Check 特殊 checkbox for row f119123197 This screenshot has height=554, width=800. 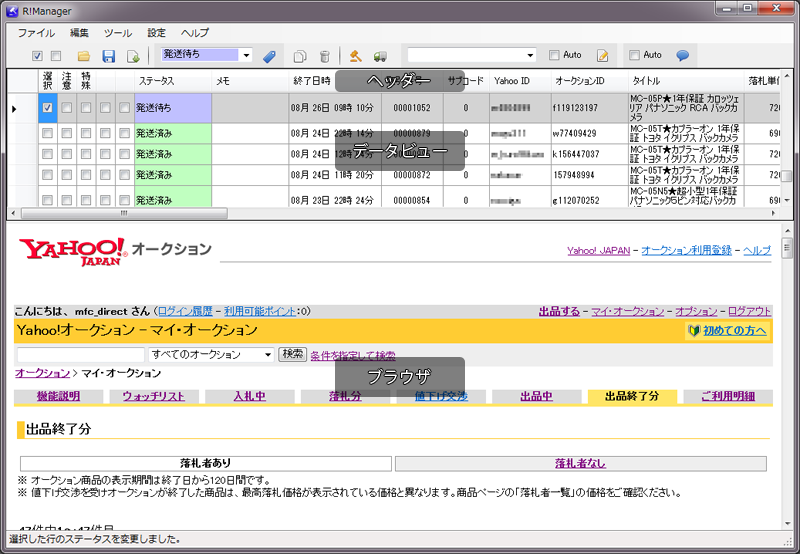coord(86,108)
